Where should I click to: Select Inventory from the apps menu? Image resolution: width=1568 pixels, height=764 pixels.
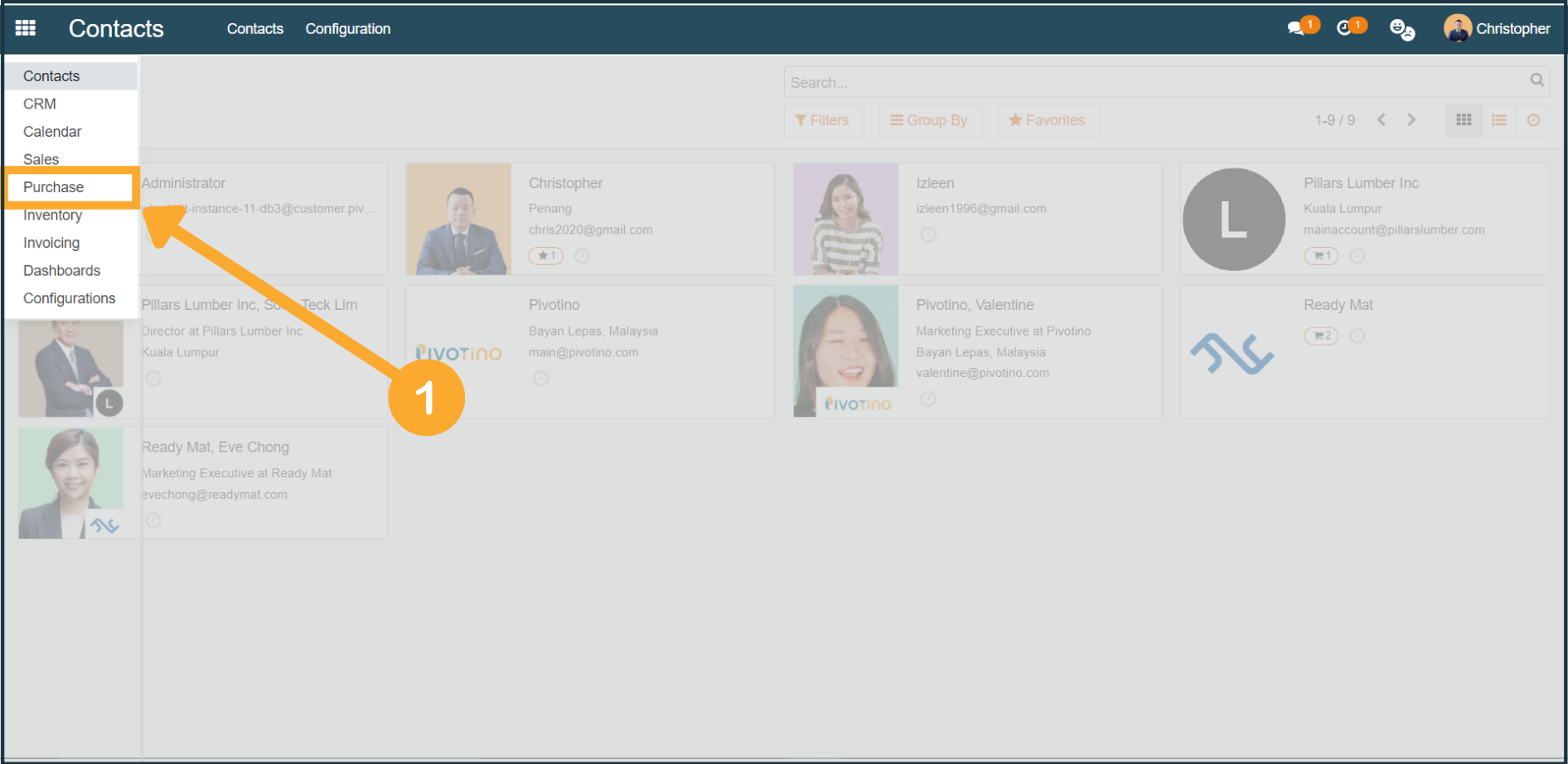point(52,215)
